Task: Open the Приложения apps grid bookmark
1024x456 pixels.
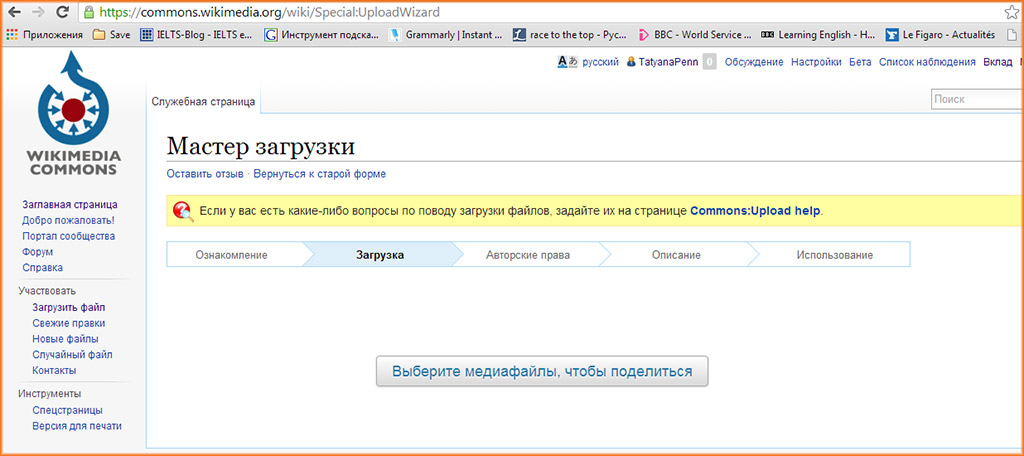Action: [x=46, y=34]
